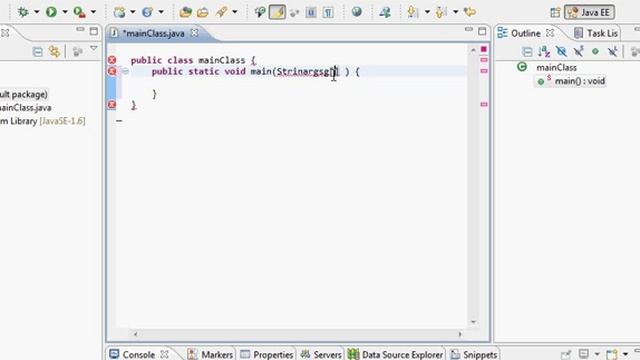
Task: Open Project Explorer View Menu triangle
Action: (94, 49)
